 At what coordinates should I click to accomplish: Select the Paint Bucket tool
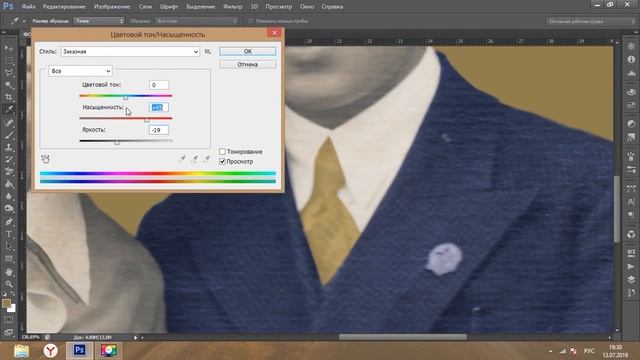pyautogui.click(x=9, y=184)
